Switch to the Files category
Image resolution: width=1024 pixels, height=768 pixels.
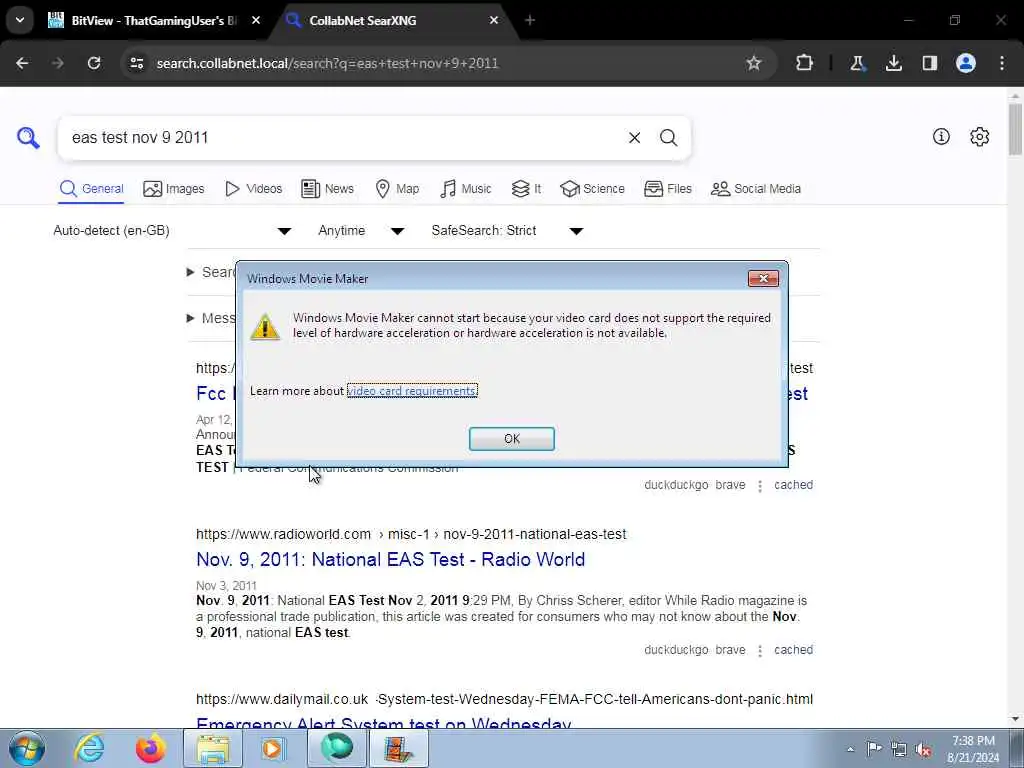667,189
